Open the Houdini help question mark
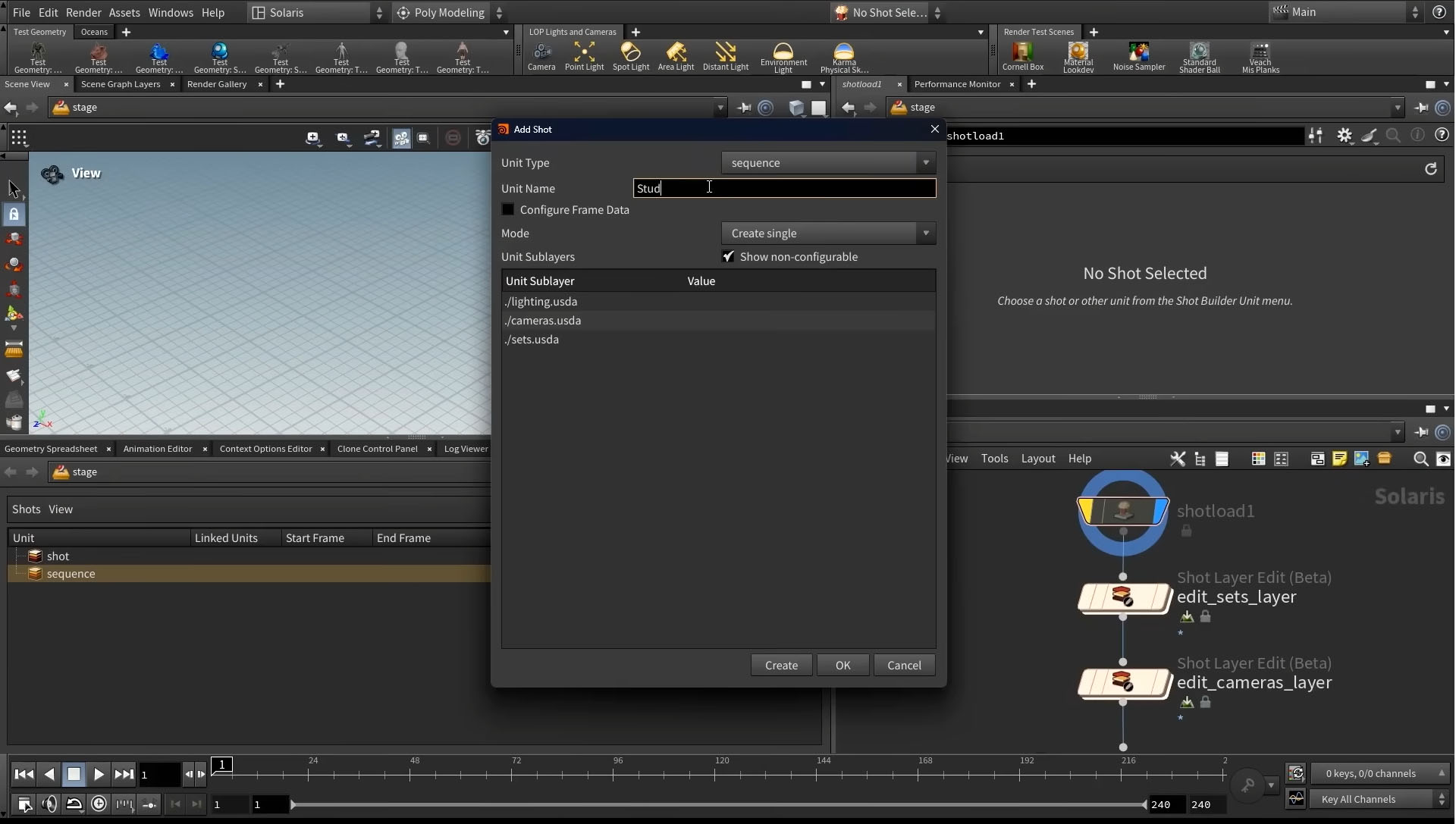This screenshot has height=824, width=1456. coord(1439,12)
